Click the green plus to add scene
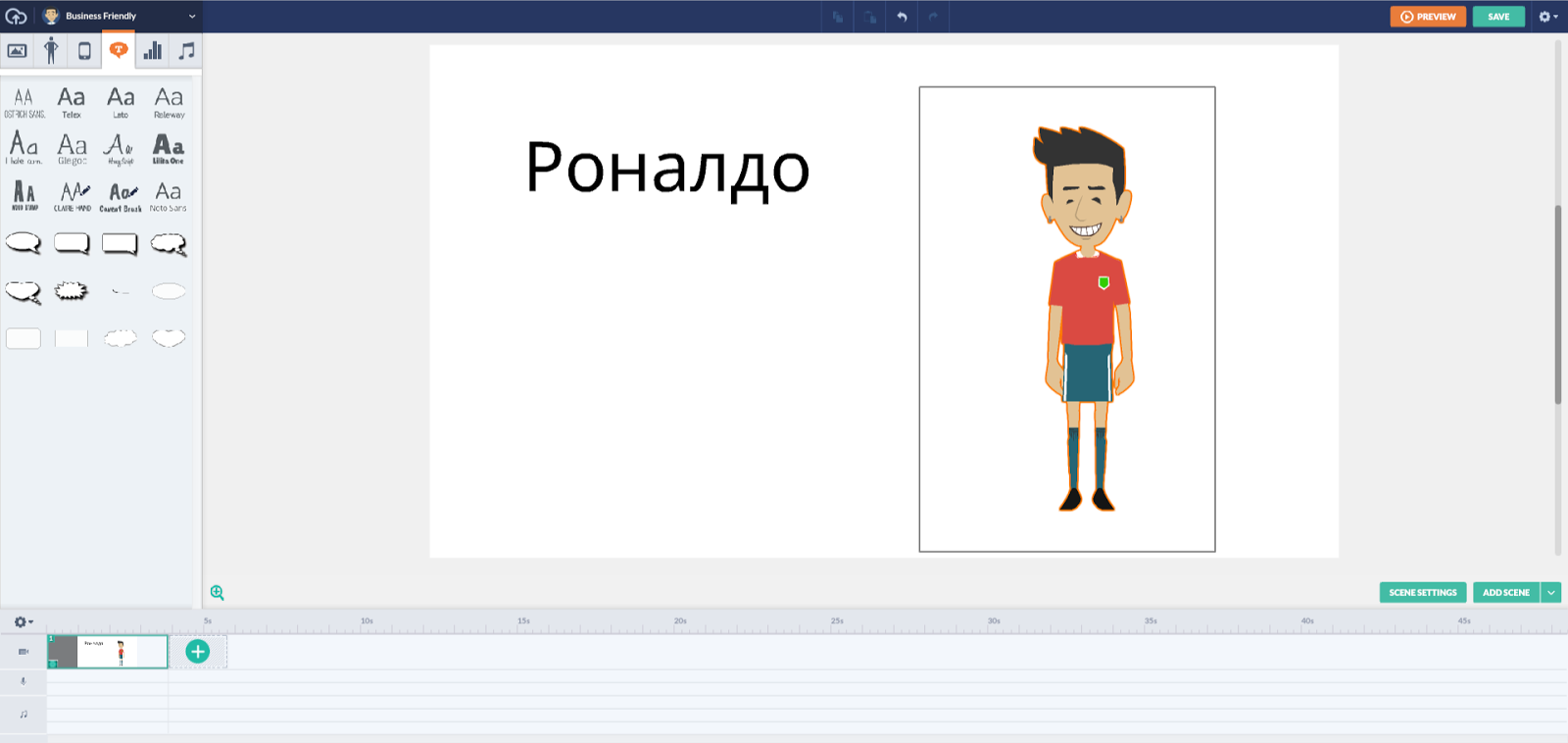The height and width of the screenshot is (743, 1568). 198,652
